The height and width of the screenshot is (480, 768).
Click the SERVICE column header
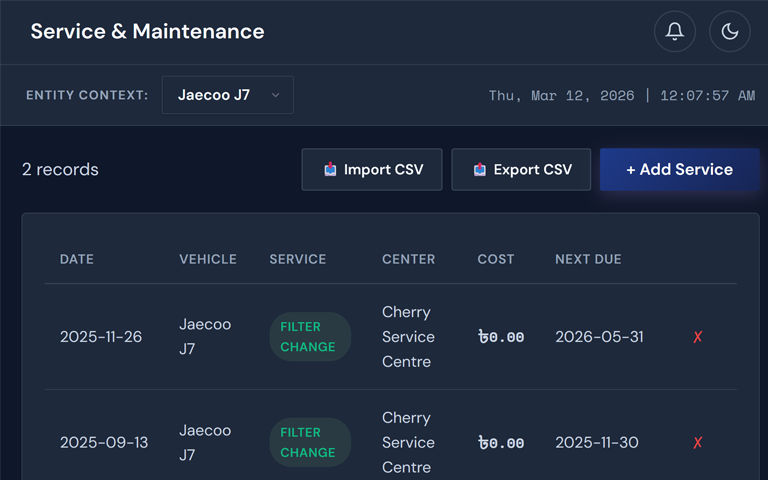pos(298,259)
